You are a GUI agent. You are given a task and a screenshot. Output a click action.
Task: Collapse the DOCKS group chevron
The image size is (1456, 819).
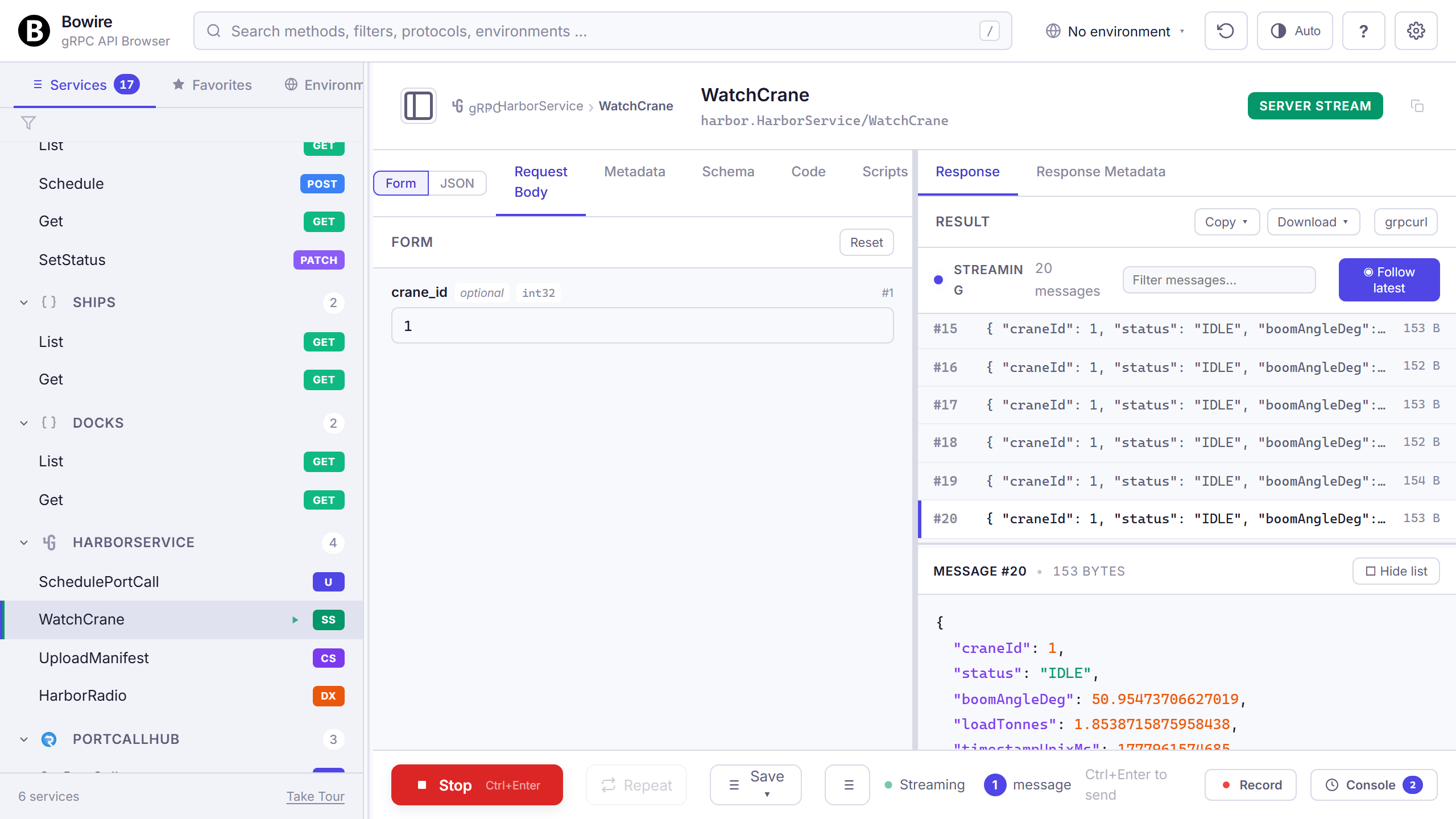(24, 423)
